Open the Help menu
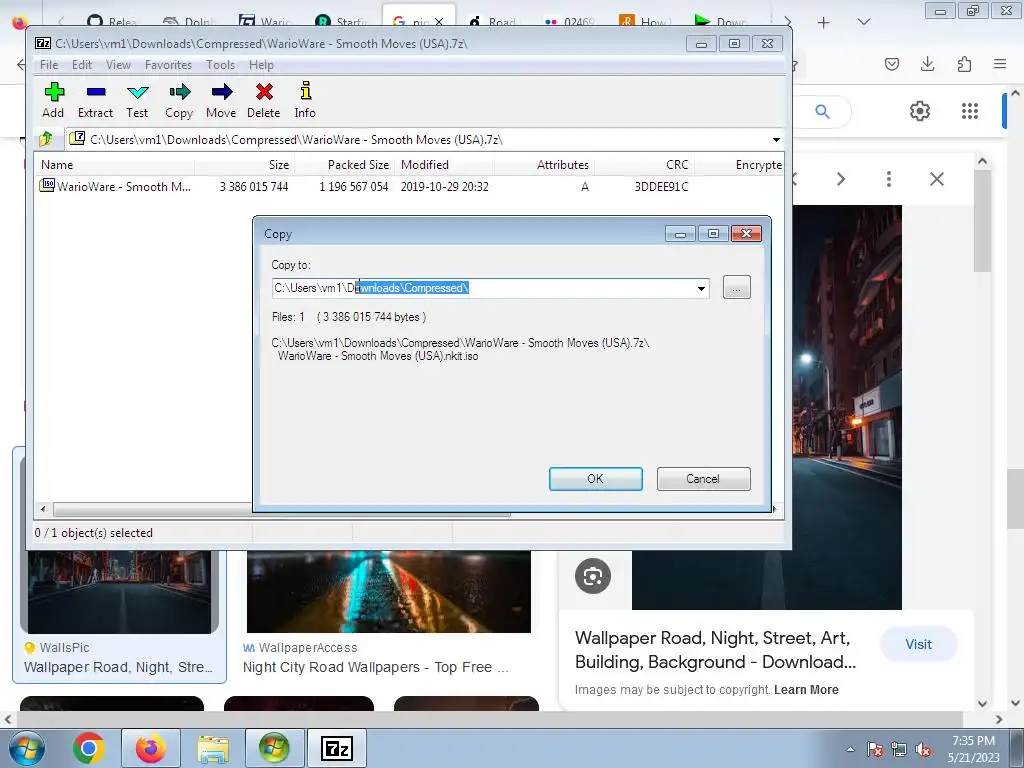Screen dimensions: 1024x768 pyautogui.click(x=261, y=65)
